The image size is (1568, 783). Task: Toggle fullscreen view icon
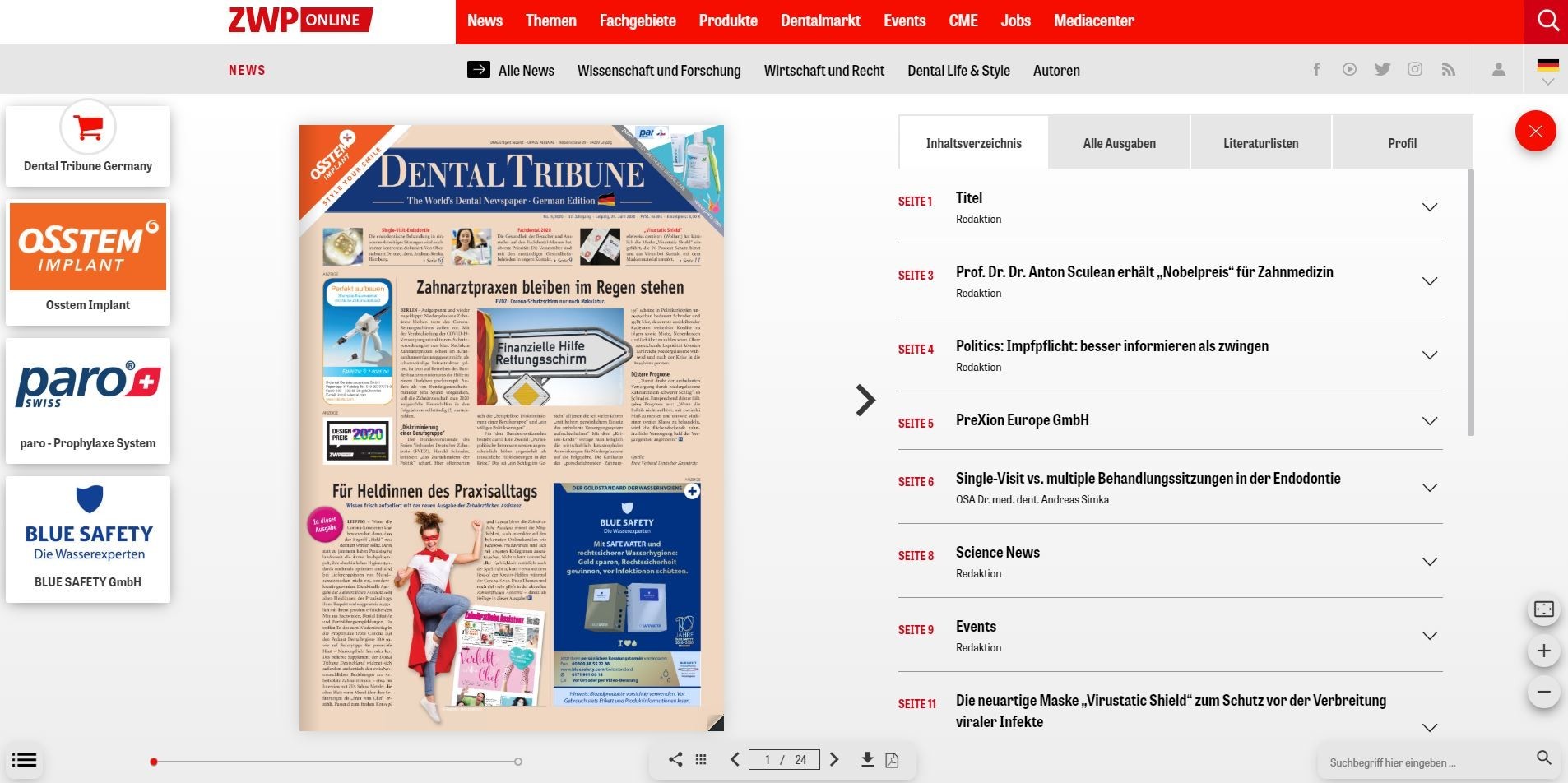click(x=1544, y=609)
